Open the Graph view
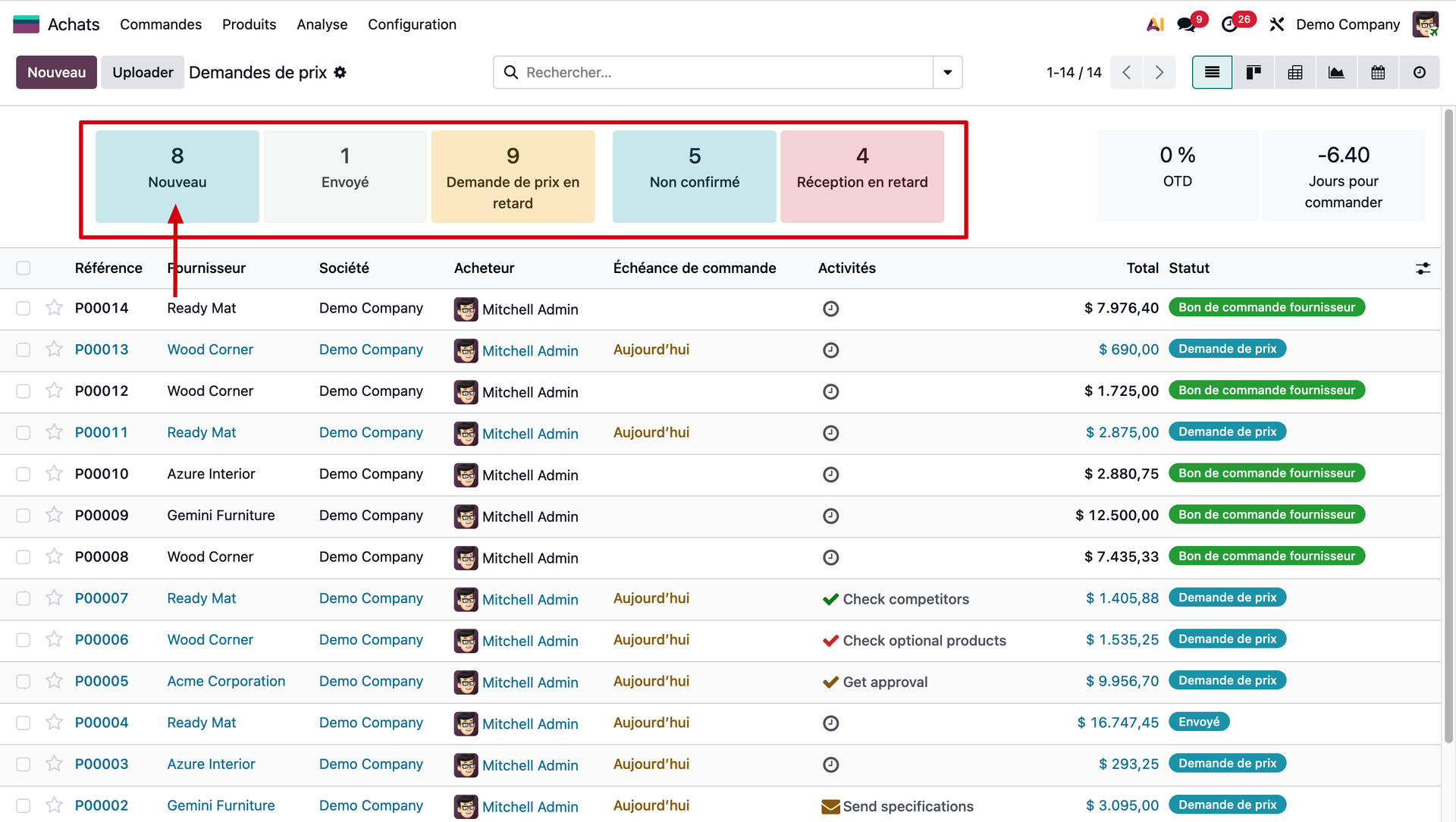 (x=1336, y=72)
